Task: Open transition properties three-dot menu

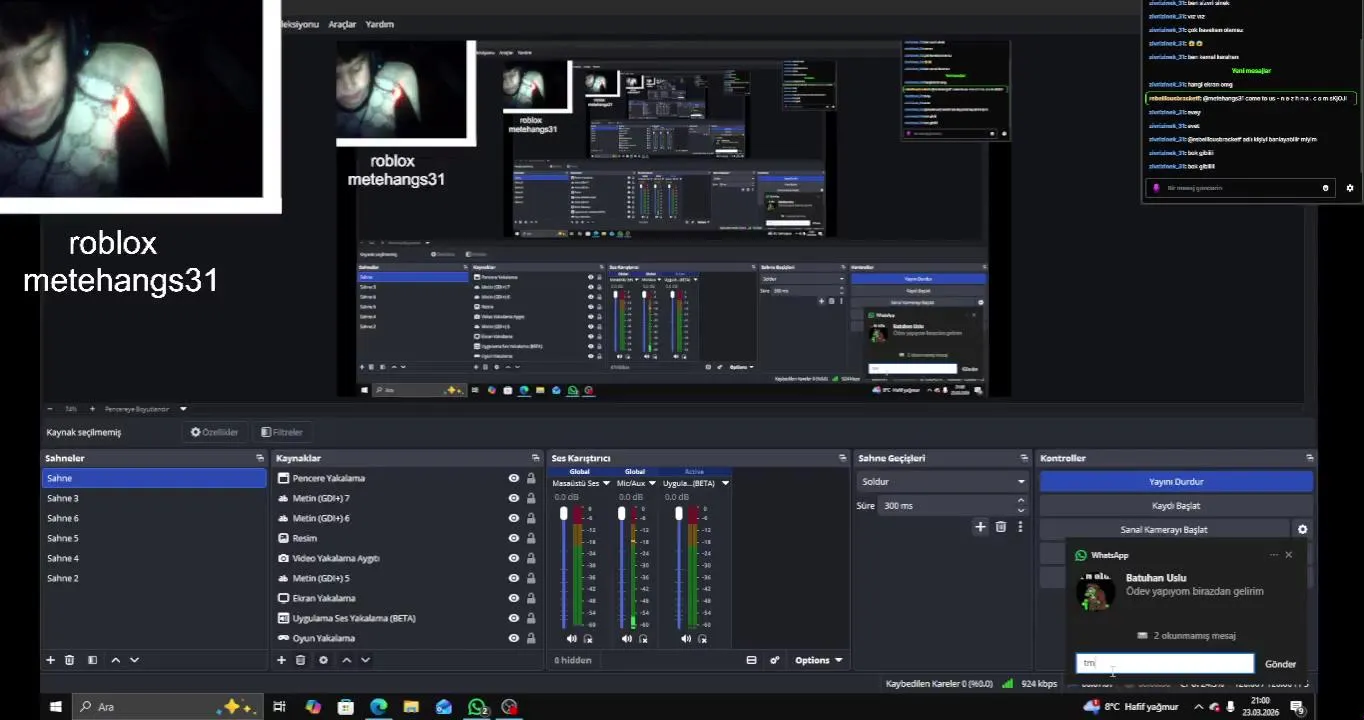Action: 1020,527
